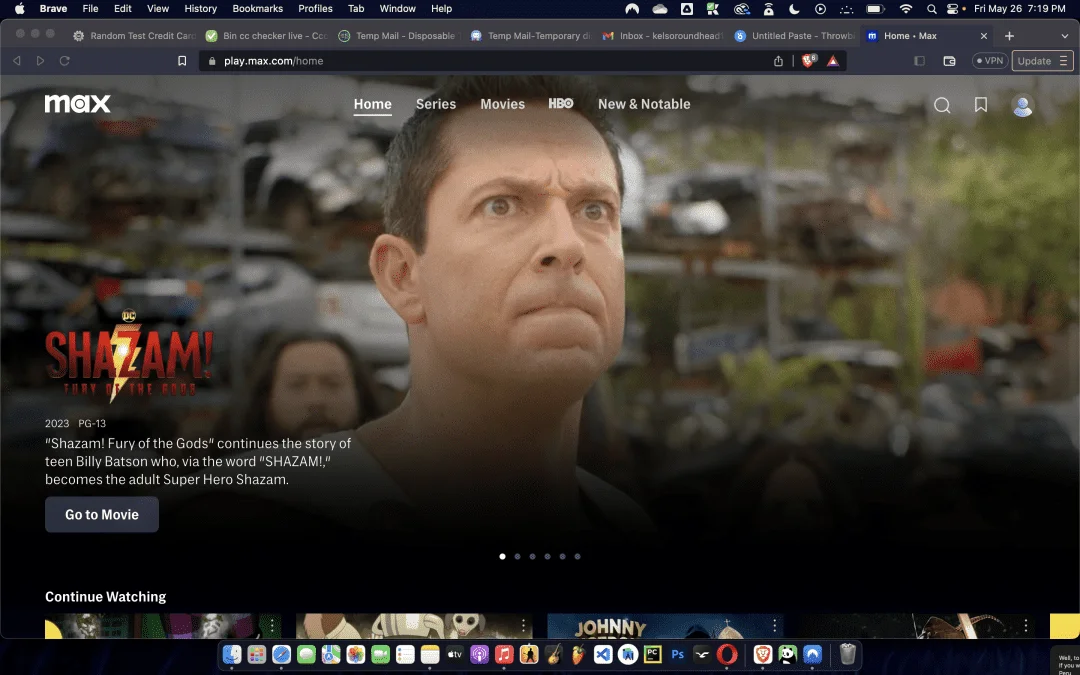The height and width of the screenshot is (675, 1080).
Task: Toggle the Brave sidebar panel icon
Action: pyautogui.click(x=920, y=61)
